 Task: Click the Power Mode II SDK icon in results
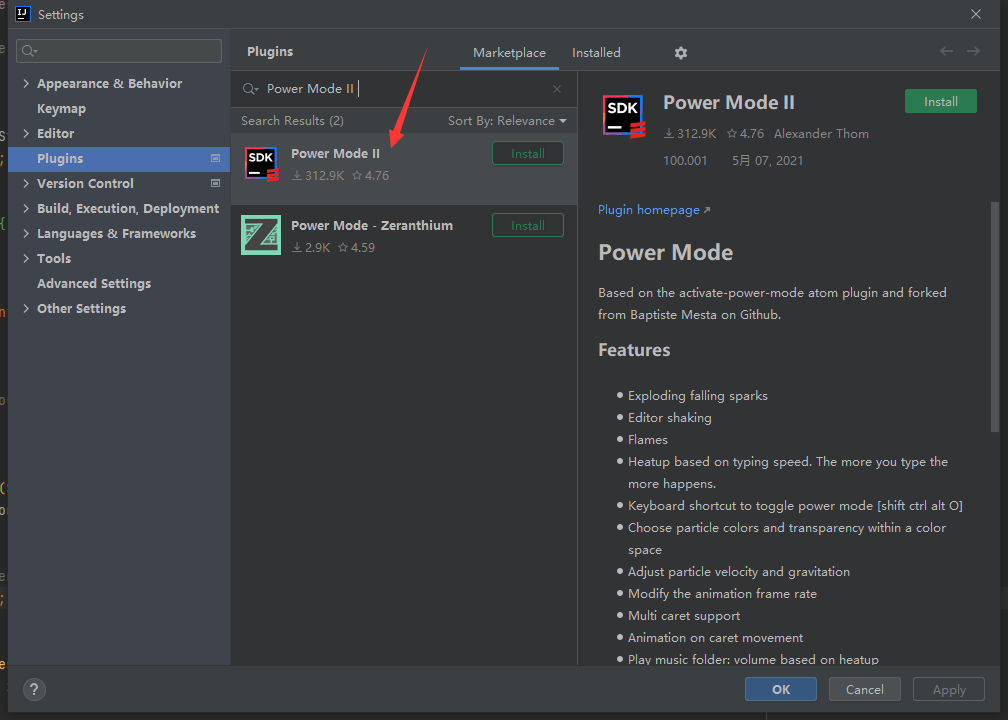tap(262, 163)
